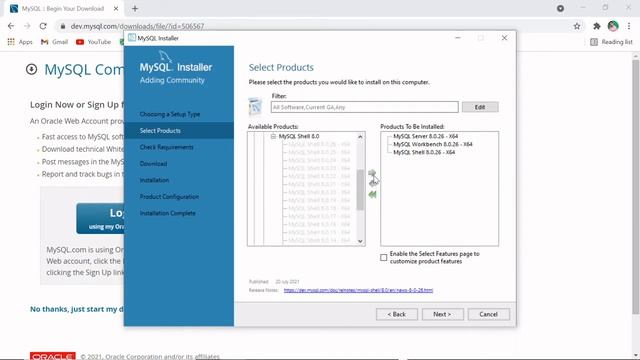Click the MySQL dolphin logo in sidebar
The width and height of the screenshot is (640, 360).
[x=165, y=56]
